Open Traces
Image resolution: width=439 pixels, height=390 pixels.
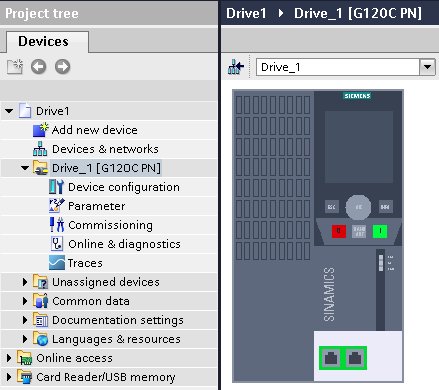pos(85,263)
